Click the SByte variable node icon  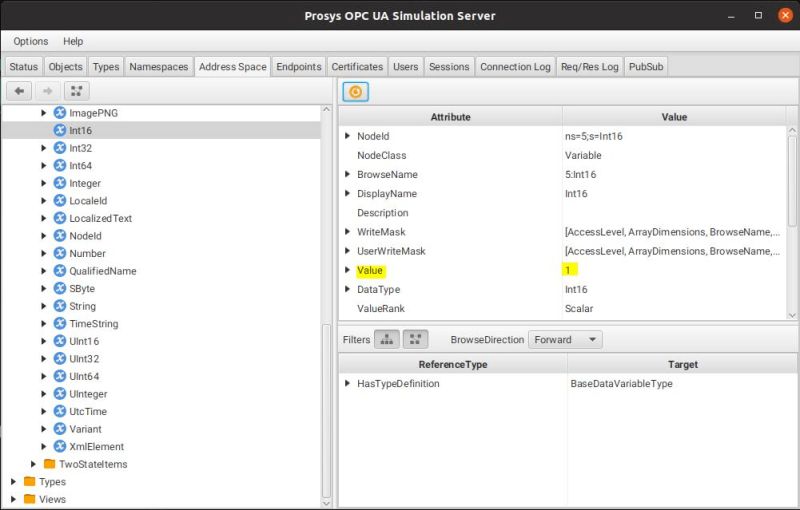(x=60, y=288)
